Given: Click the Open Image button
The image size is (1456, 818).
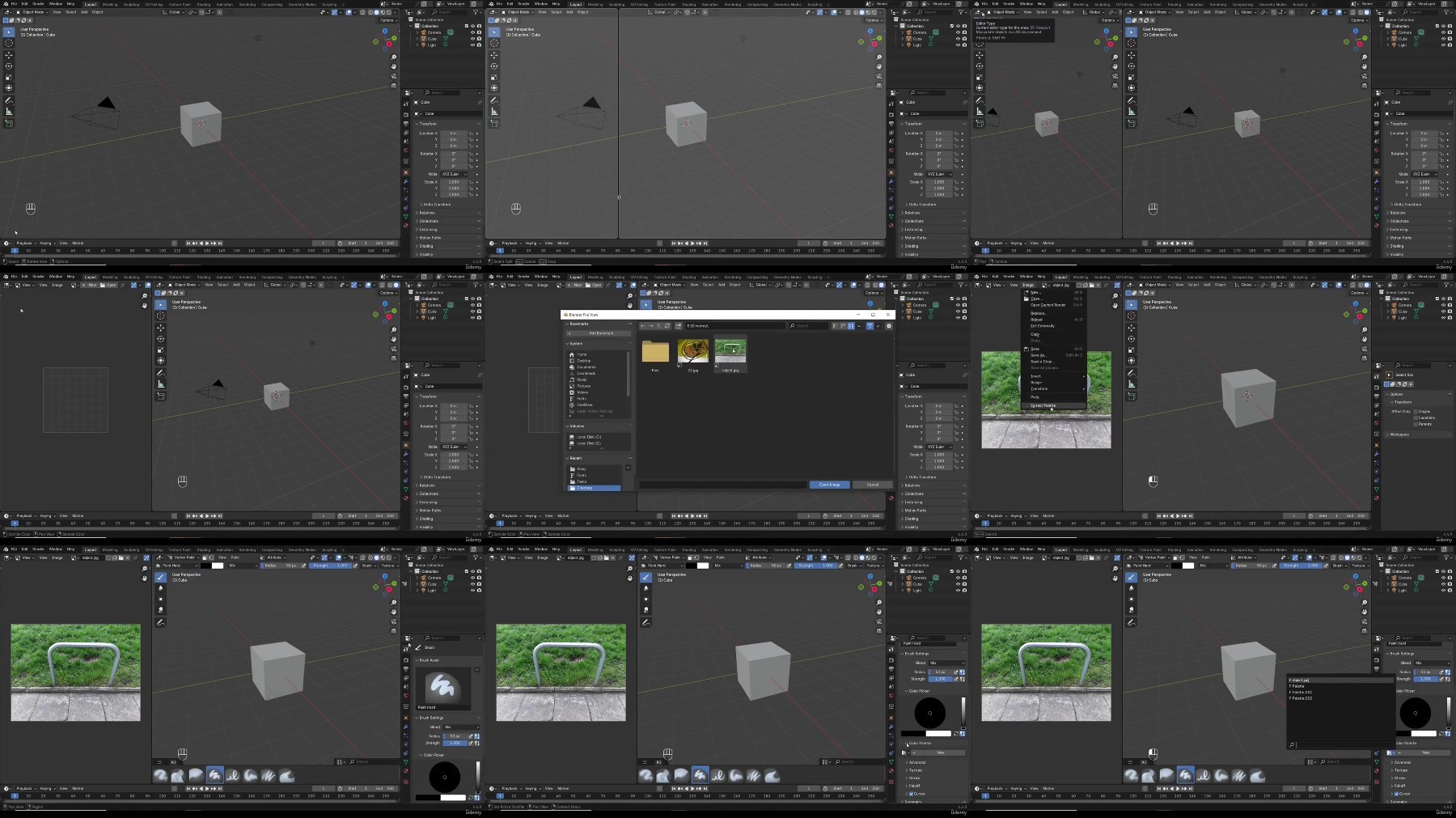Looking at the screenshot, I should tap(829, 485).
